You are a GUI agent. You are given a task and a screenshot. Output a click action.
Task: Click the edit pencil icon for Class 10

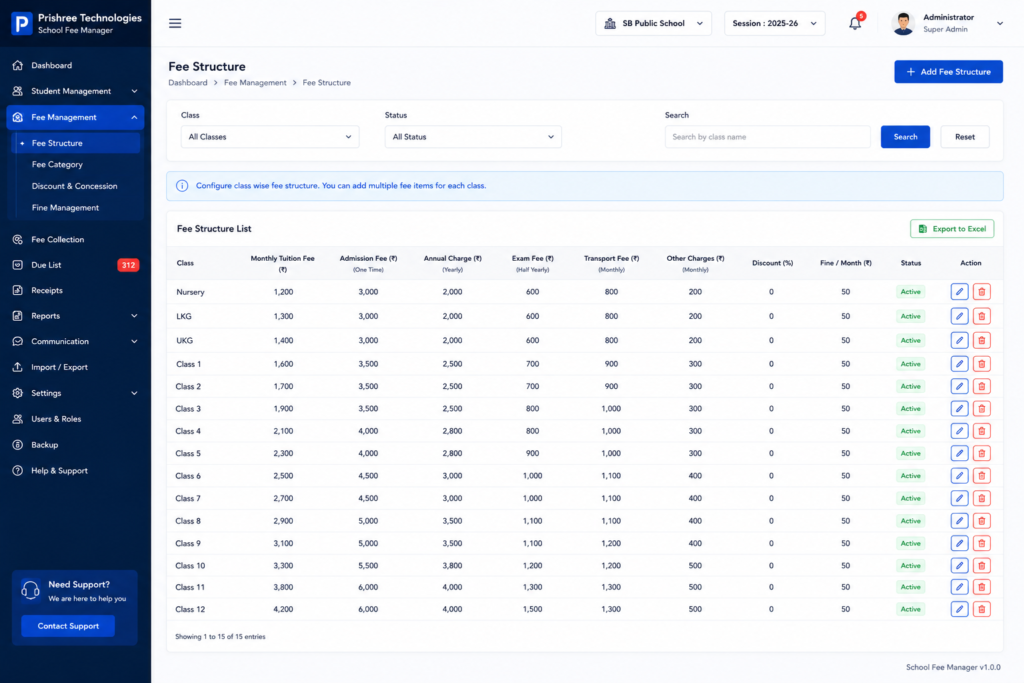click(x=959, y=565)
